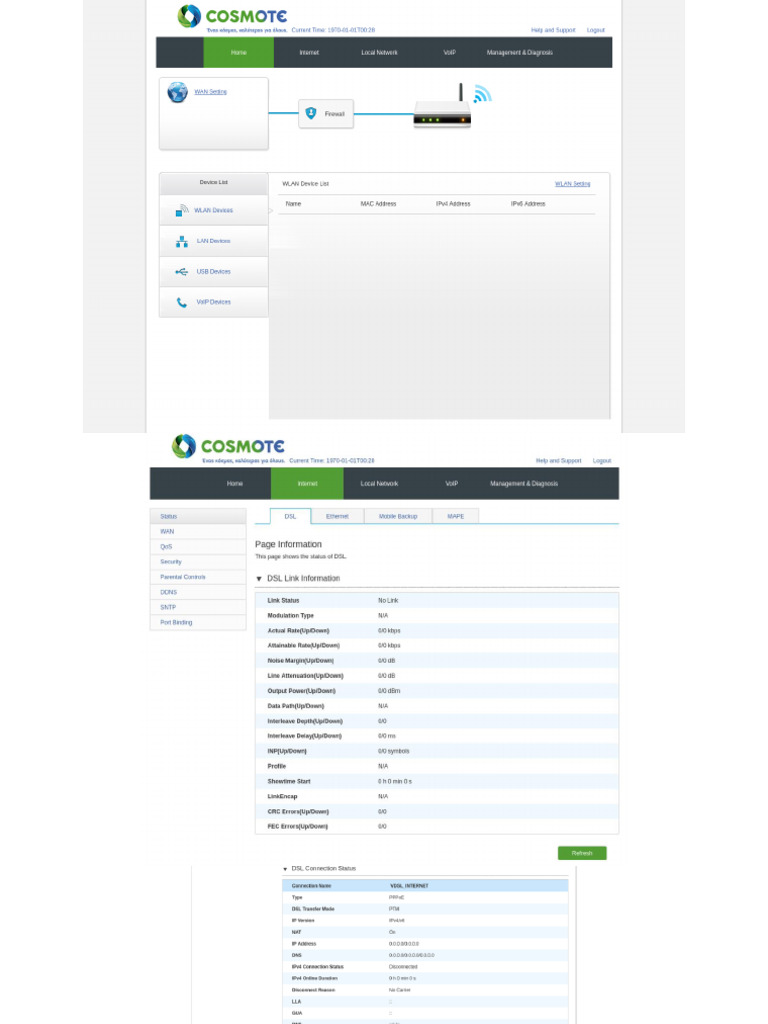The height and width of the screenshot is (1024, 768).
Task: Select Port Binding in the sidebar
Action: point(198,622)
